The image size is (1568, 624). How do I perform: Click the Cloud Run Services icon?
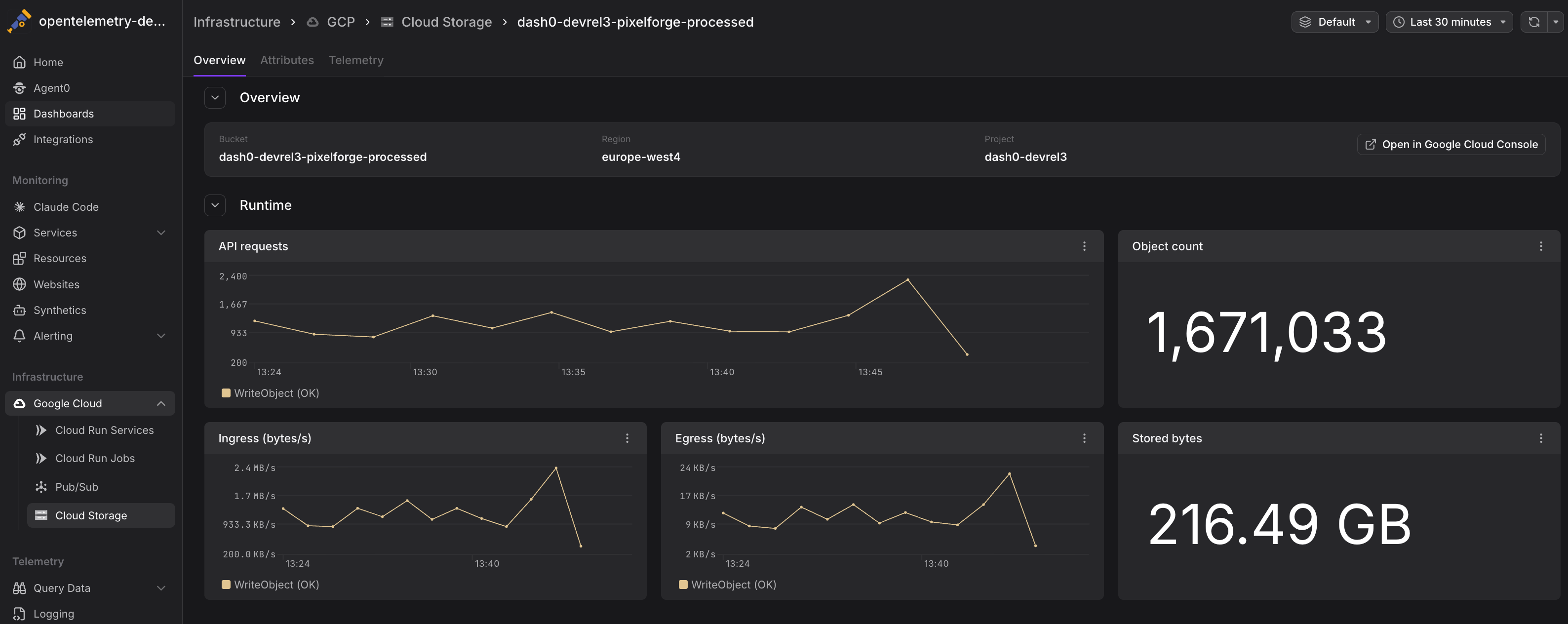pos(41,430)
